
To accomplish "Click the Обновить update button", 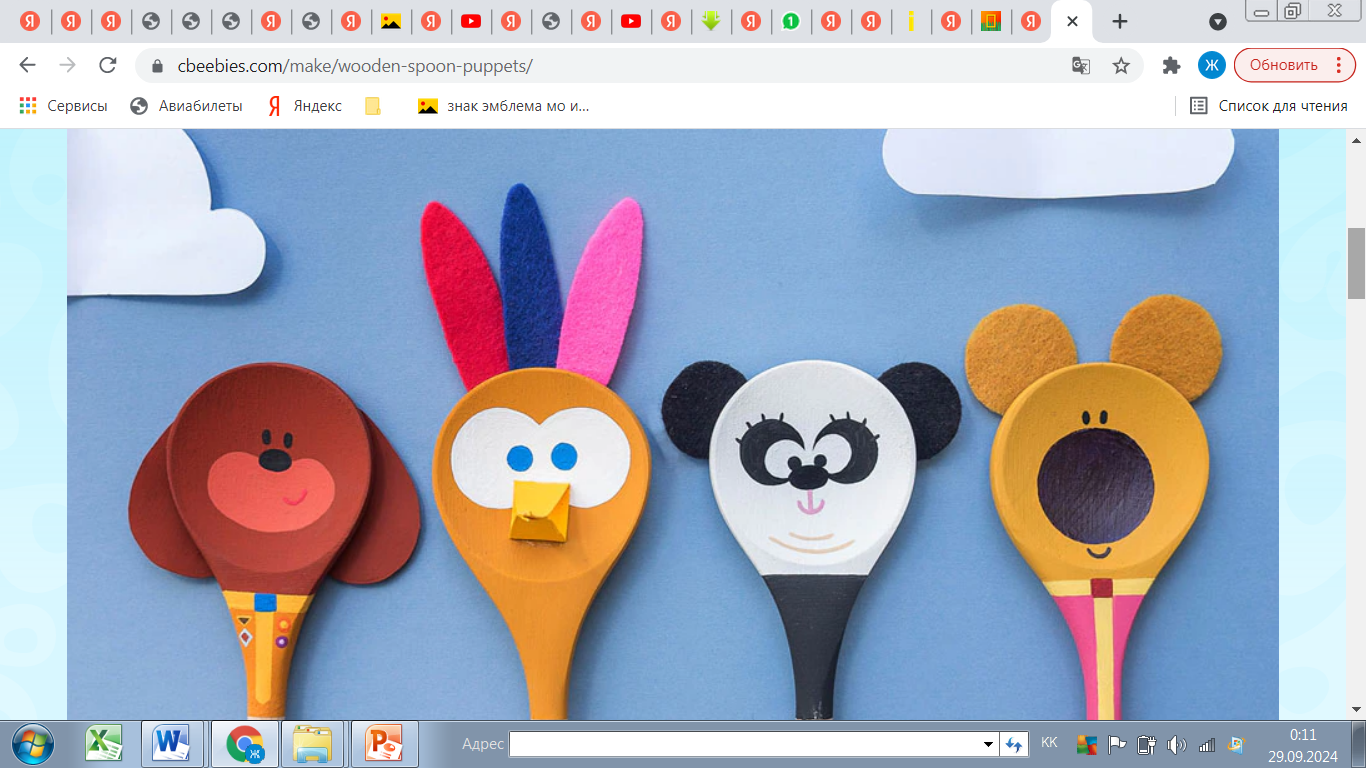I will (1295, 65).
